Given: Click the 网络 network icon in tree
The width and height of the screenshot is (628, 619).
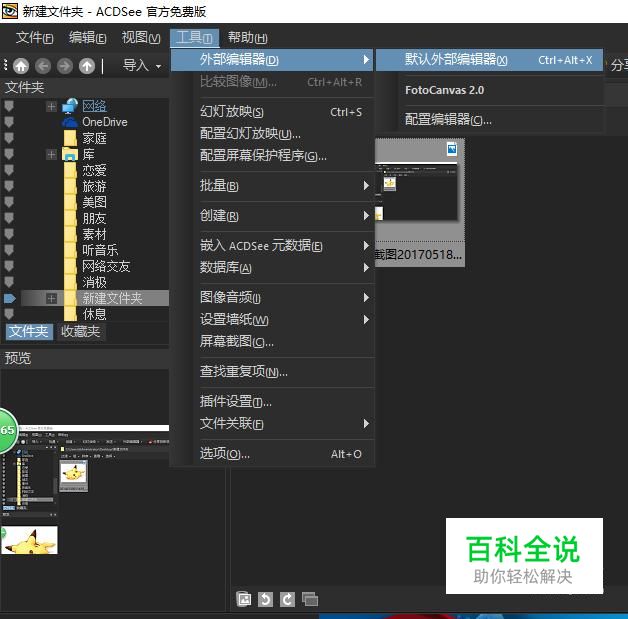Looking at the screenshot, I should coord(70,106).
